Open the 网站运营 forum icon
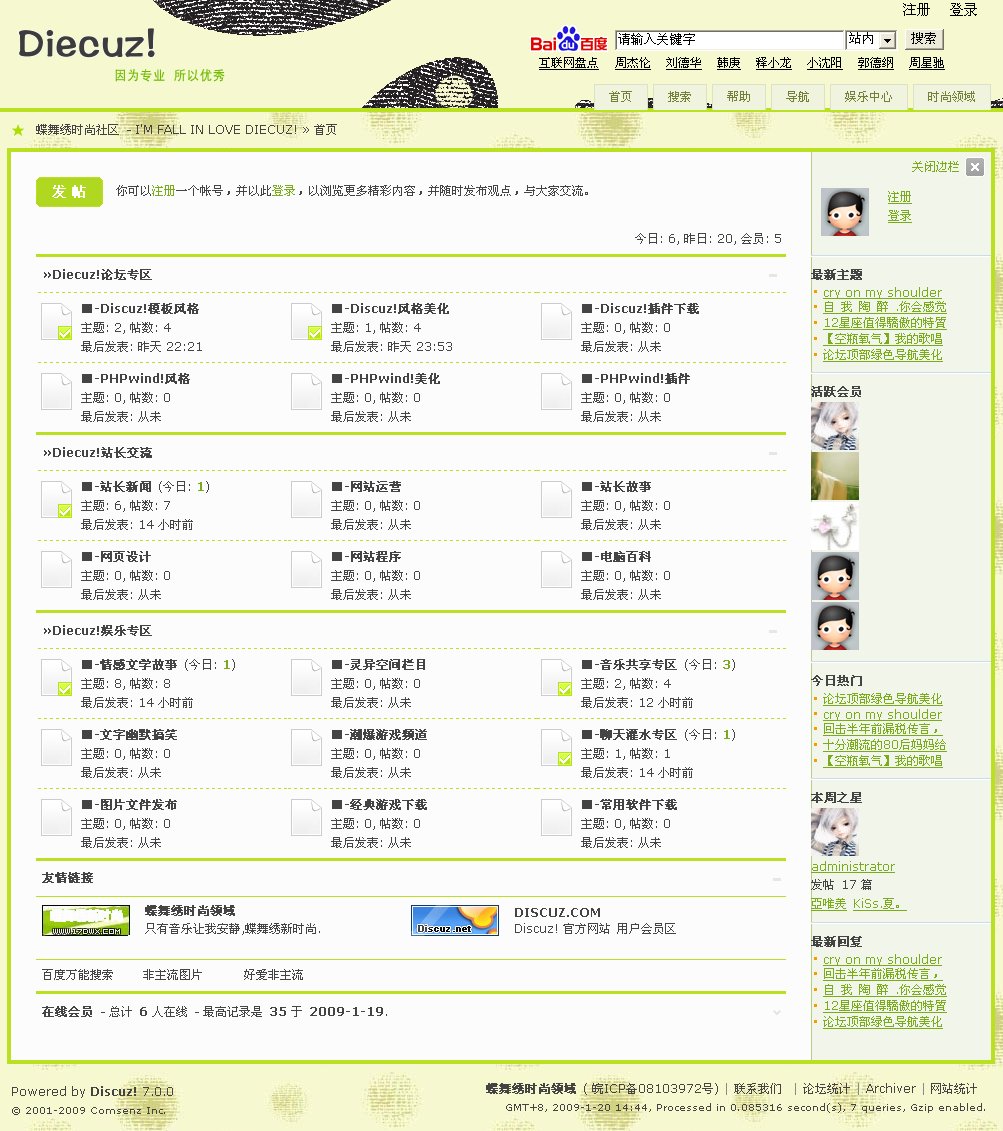Image resolution: width=1003 pixels, height=1131 pixels. (306, 500)
